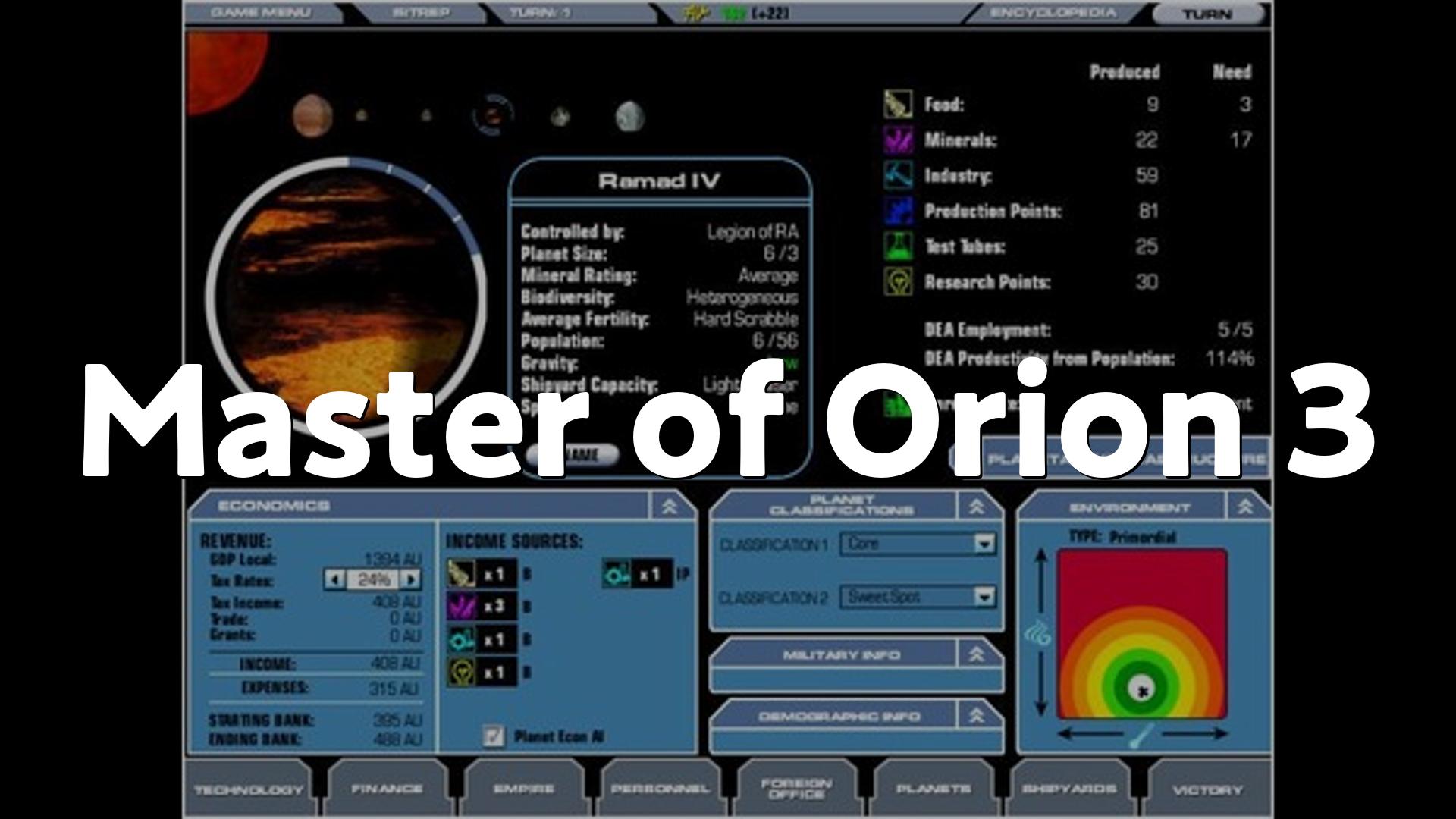This screenshot has width=1456, height=819.
Task: Toggle the Planet Econ AI checkbox
Action: pyautogui.click(x=494, y=736)
